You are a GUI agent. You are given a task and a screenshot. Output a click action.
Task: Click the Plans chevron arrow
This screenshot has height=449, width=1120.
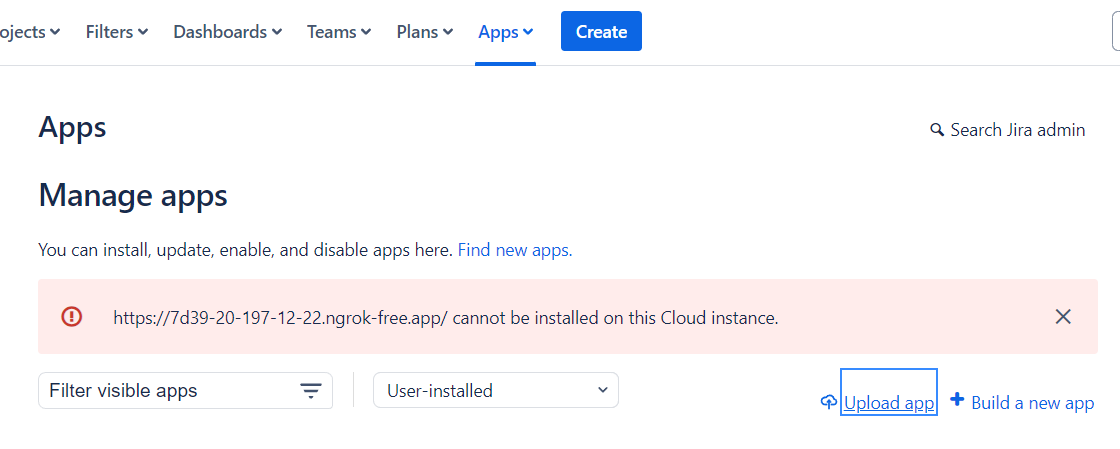[449, 32]
